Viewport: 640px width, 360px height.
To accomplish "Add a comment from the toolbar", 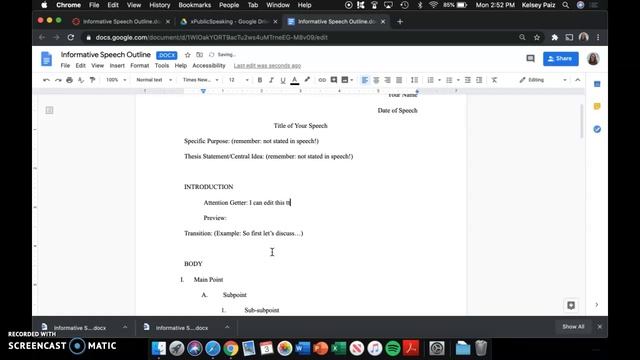I will click(333, 80).
